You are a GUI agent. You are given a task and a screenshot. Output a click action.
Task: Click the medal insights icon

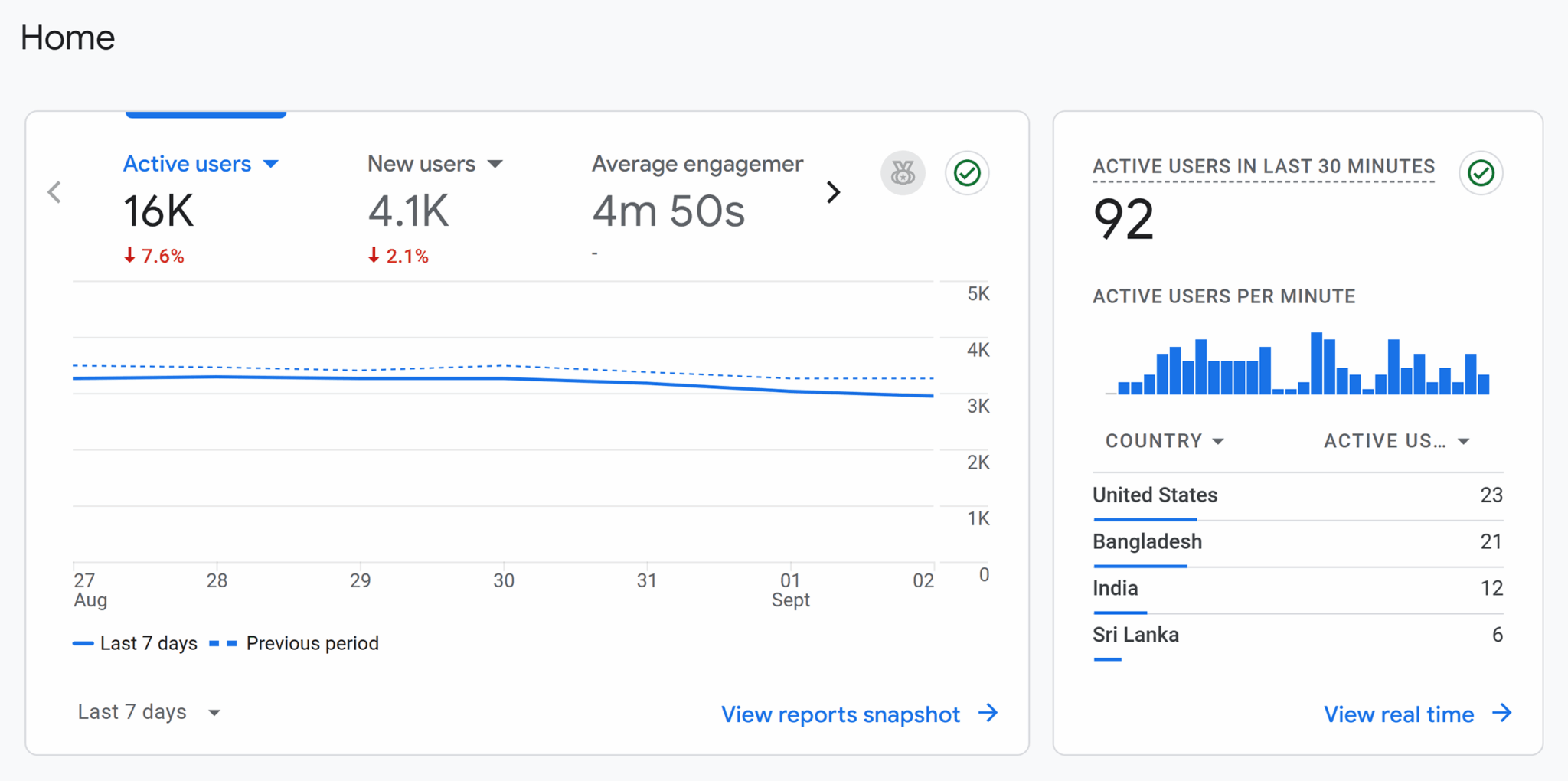903,173
